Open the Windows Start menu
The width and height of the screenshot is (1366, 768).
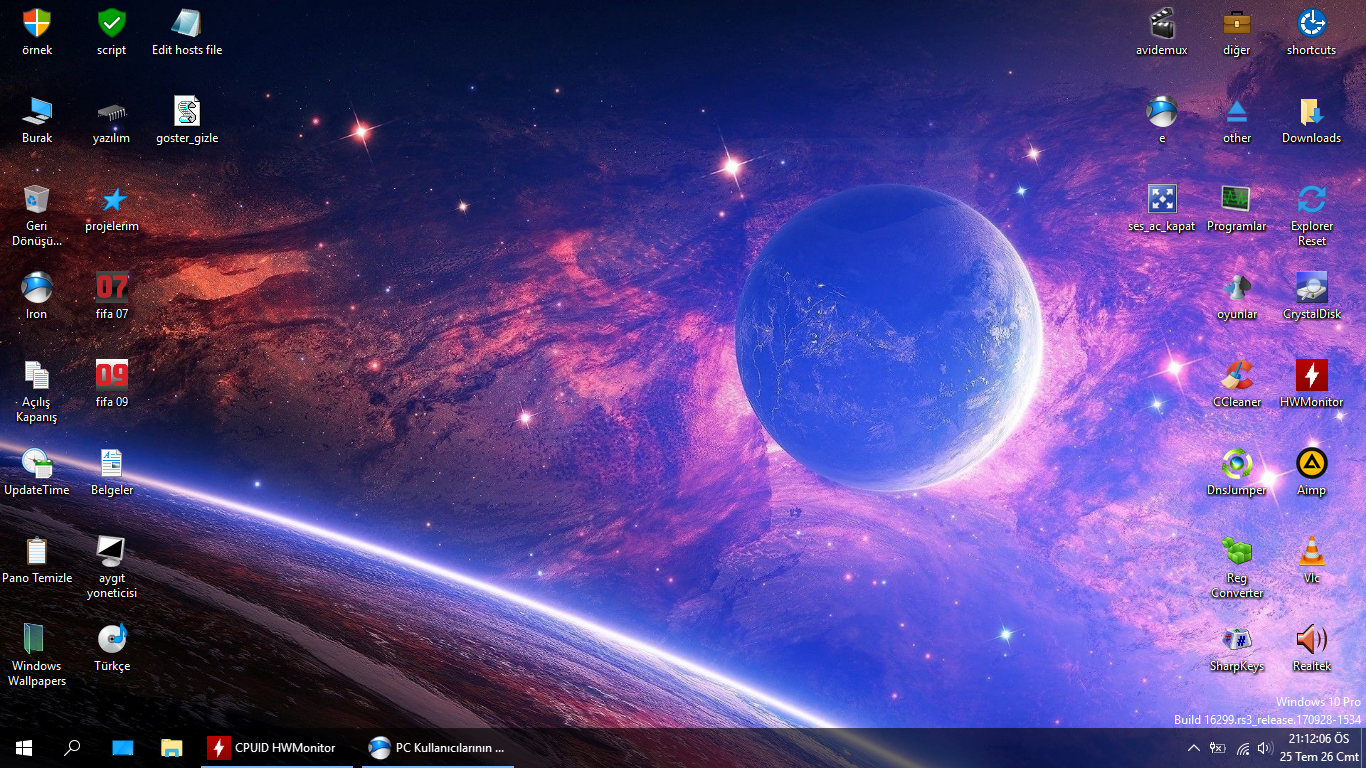click(x=24, y=748)
